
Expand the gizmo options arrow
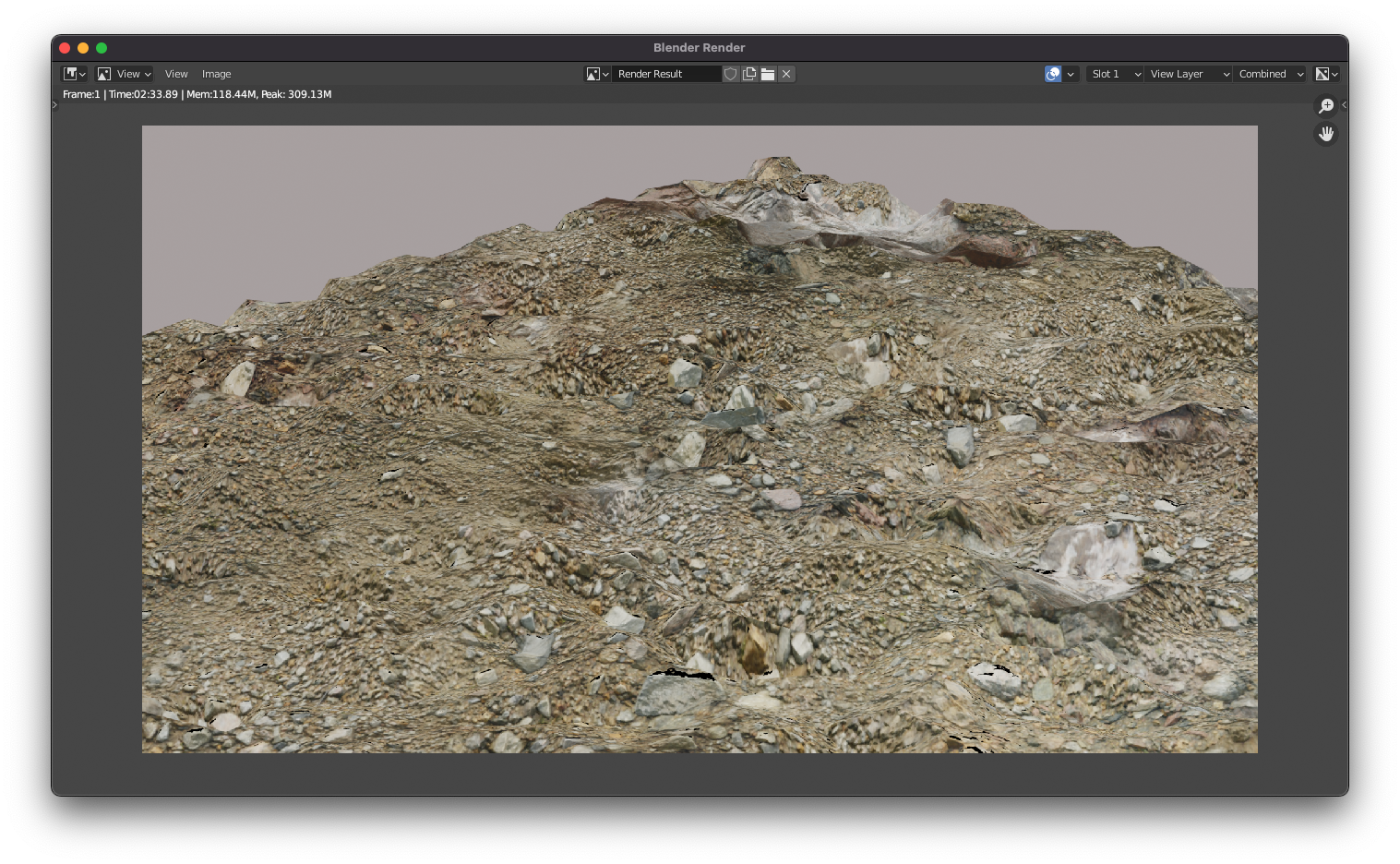coord(1071,74)
